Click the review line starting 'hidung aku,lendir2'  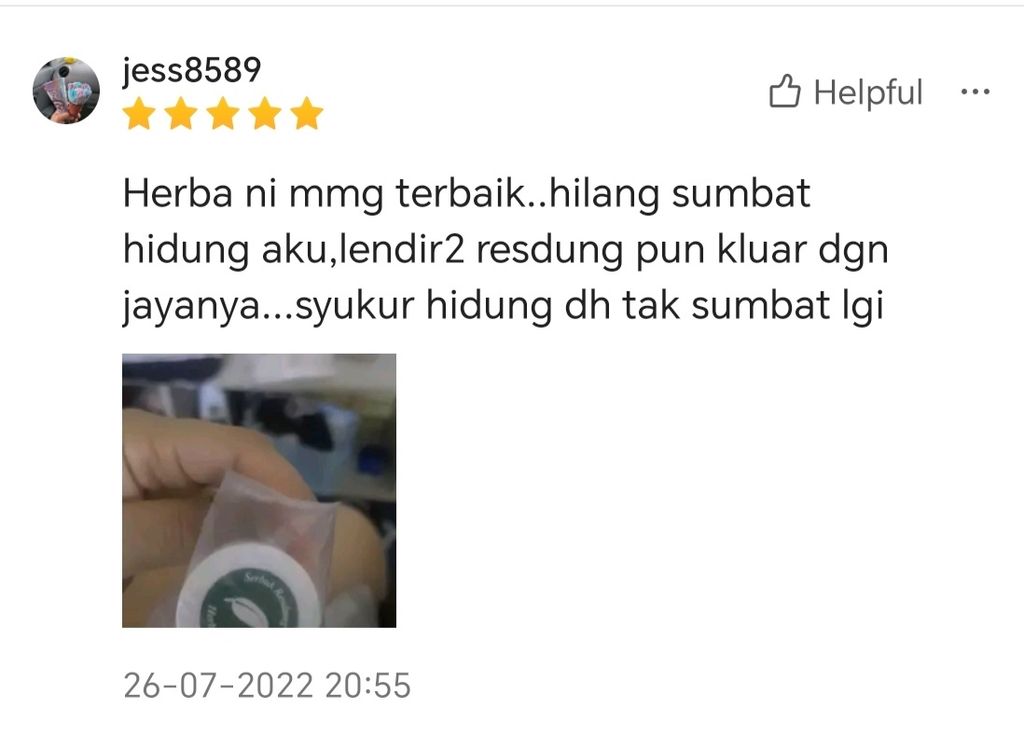(x=506, y=249)
